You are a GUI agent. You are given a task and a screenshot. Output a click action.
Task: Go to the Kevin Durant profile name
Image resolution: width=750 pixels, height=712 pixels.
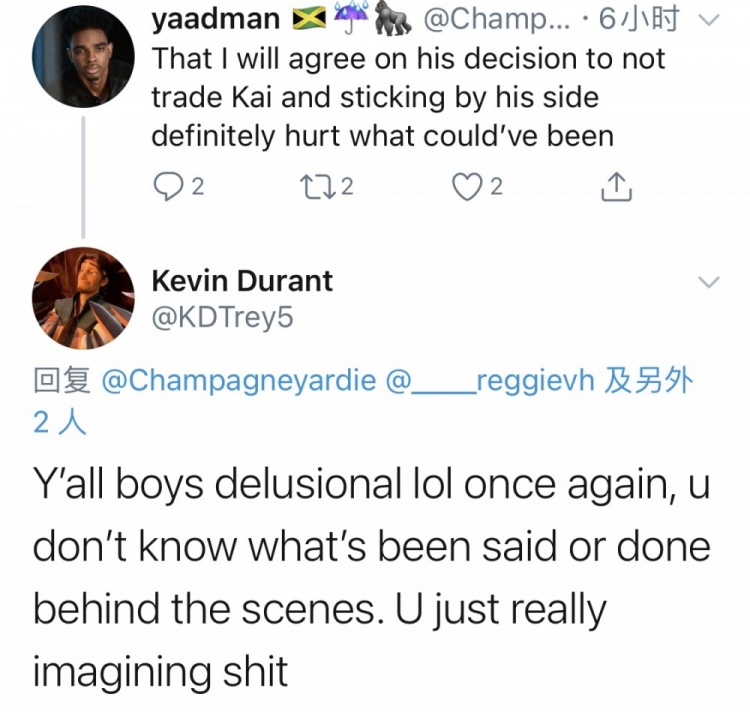click(x=241, y=281)
